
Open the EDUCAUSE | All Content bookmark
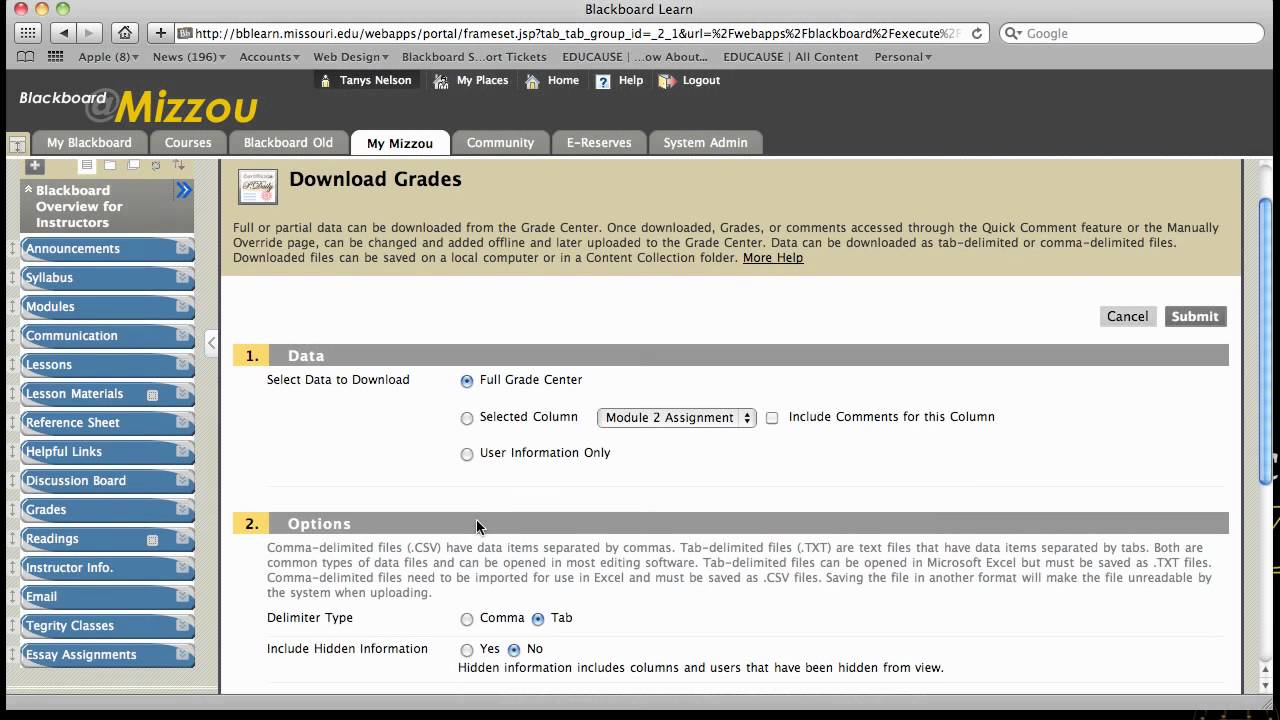point(791,57)
